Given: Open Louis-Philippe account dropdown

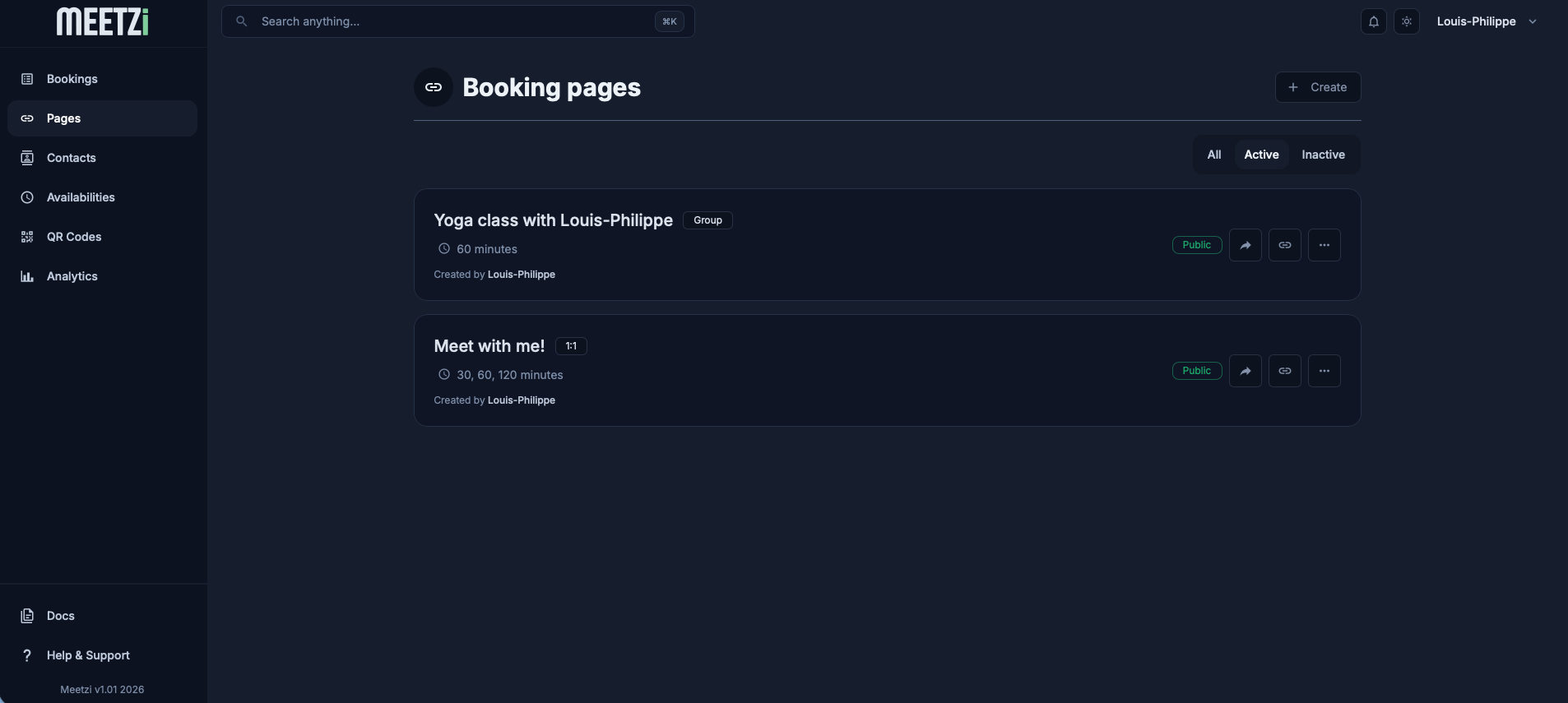Looking at the screenshot, I should (1486, 21).
